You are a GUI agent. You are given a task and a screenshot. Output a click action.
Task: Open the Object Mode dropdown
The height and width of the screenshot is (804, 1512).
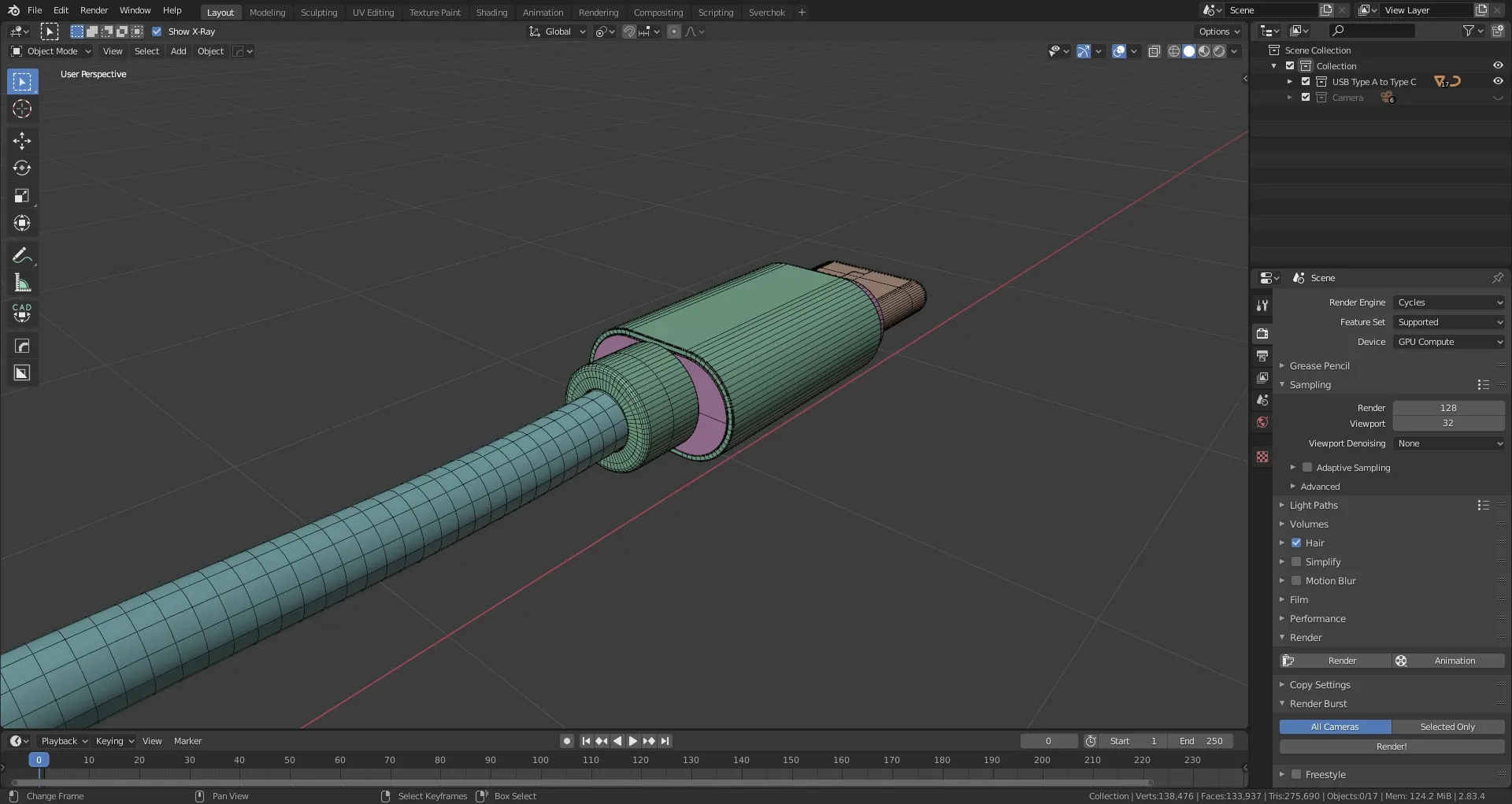[x=51, y=51]
